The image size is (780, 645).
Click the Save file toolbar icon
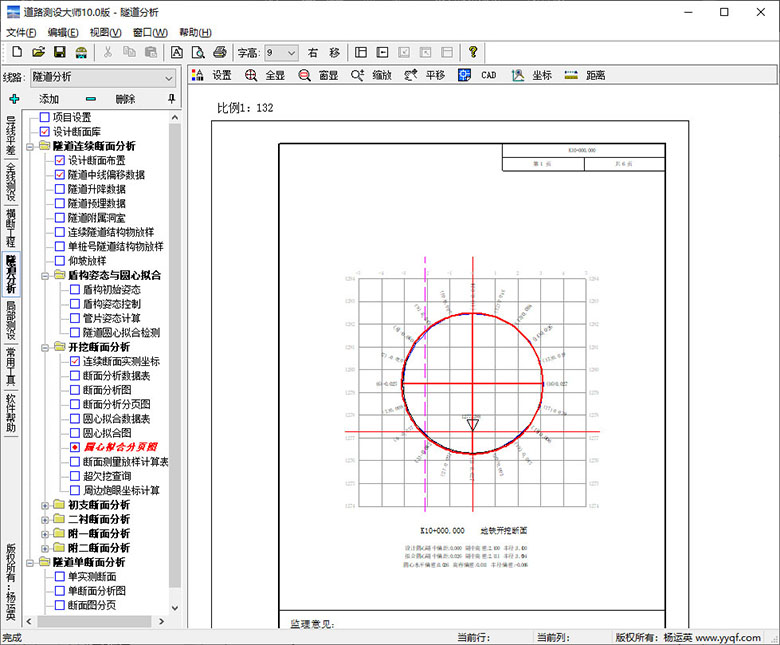pyautogui.click(x=59, y=52)
